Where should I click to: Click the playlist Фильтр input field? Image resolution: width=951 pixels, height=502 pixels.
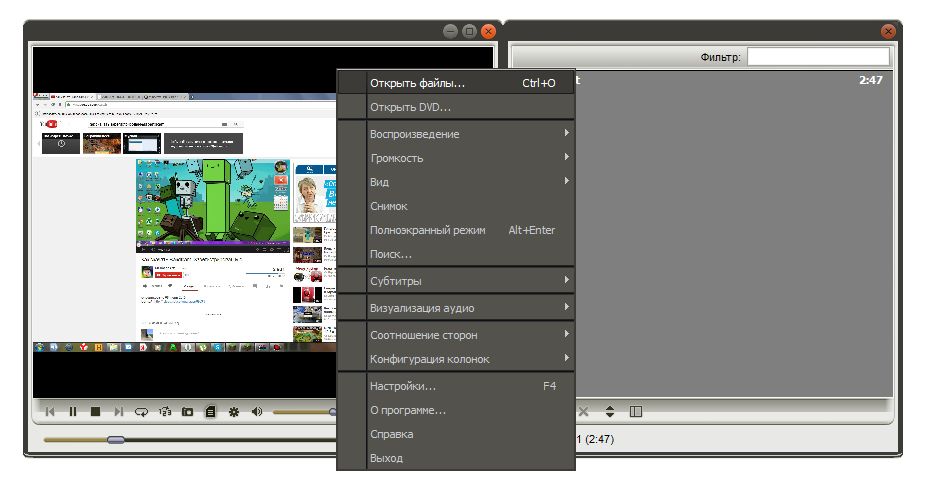pos(818,57)
